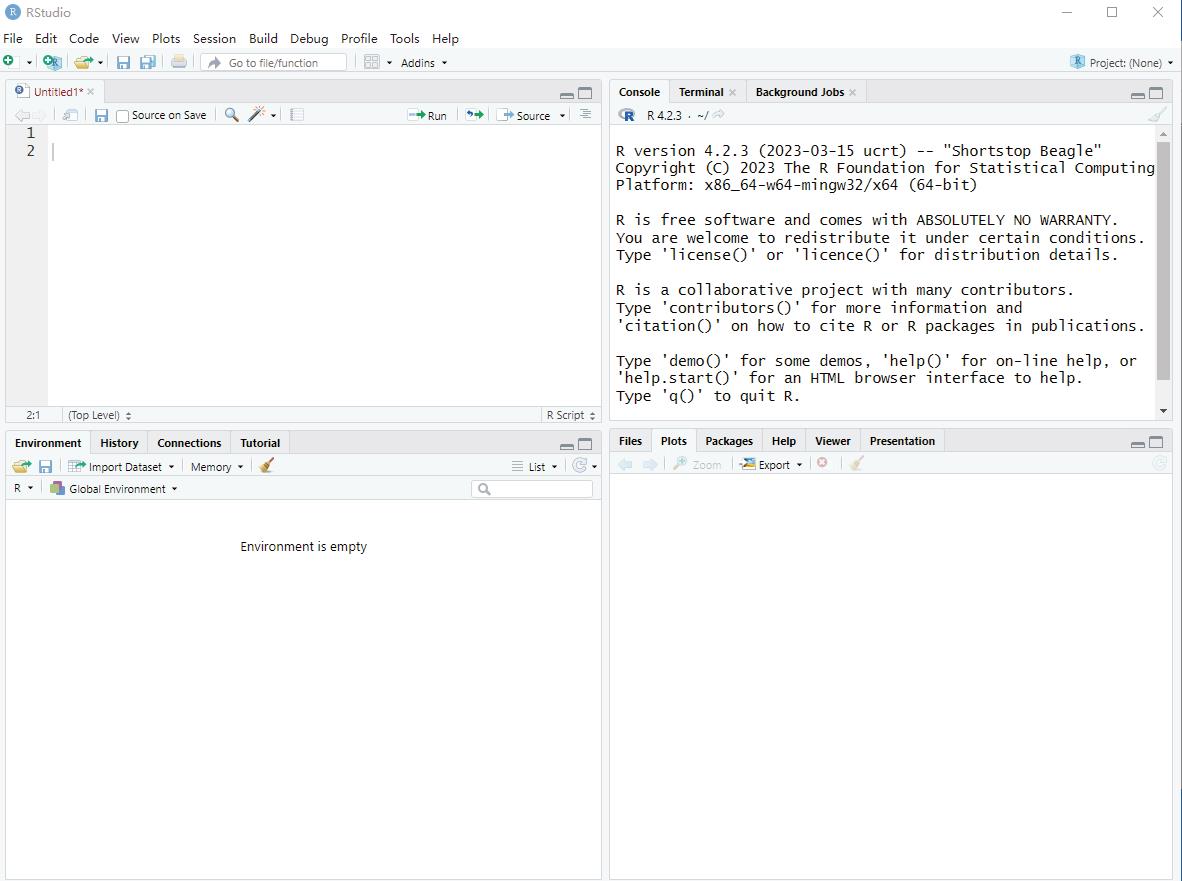Click the magnifier Find/Replace icon in editor
The image size is (1182, 881).
pos(231,115)
